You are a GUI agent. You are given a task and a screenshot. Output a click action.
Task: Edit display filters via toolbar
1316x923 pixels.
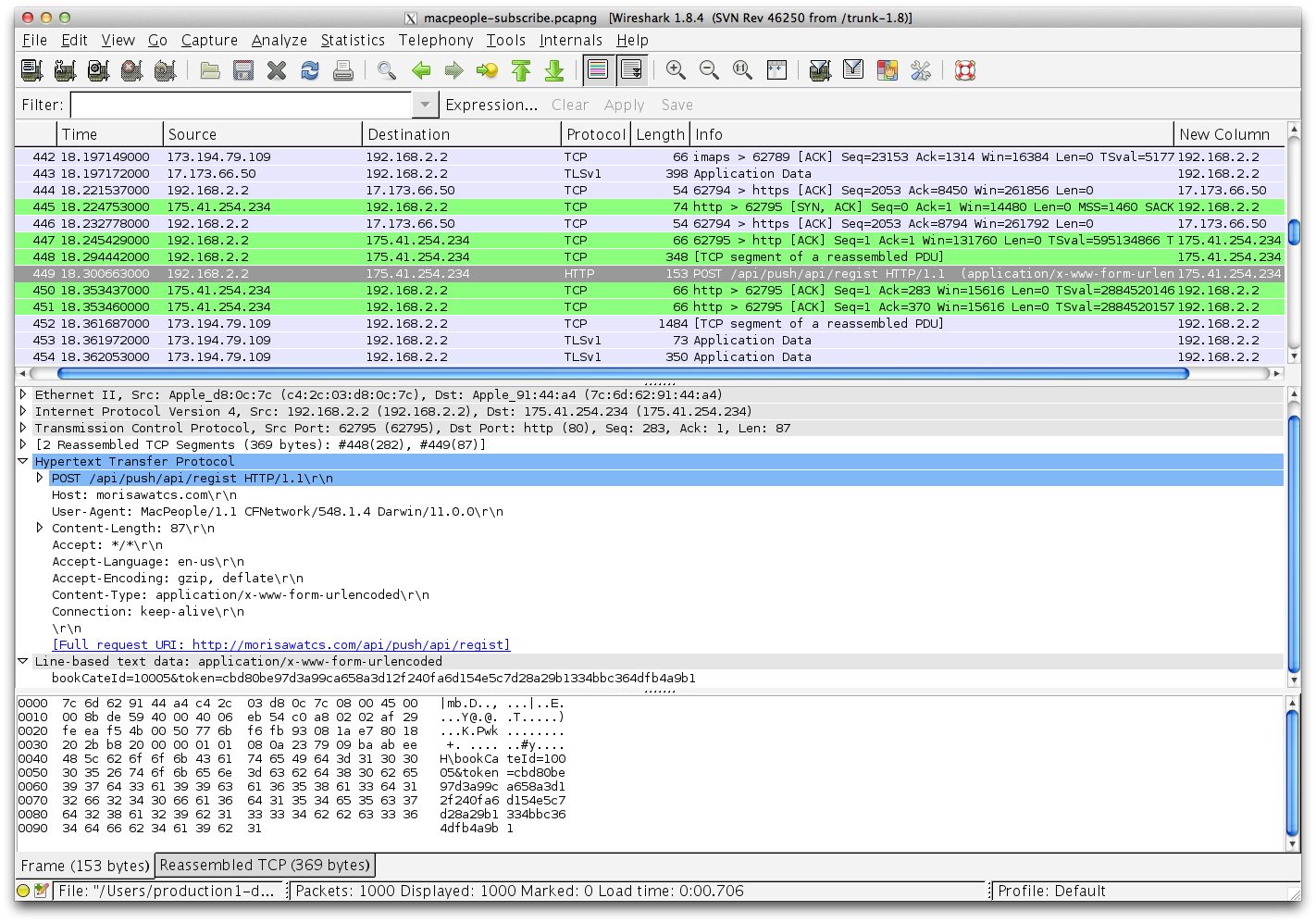[x=853, y=70]
